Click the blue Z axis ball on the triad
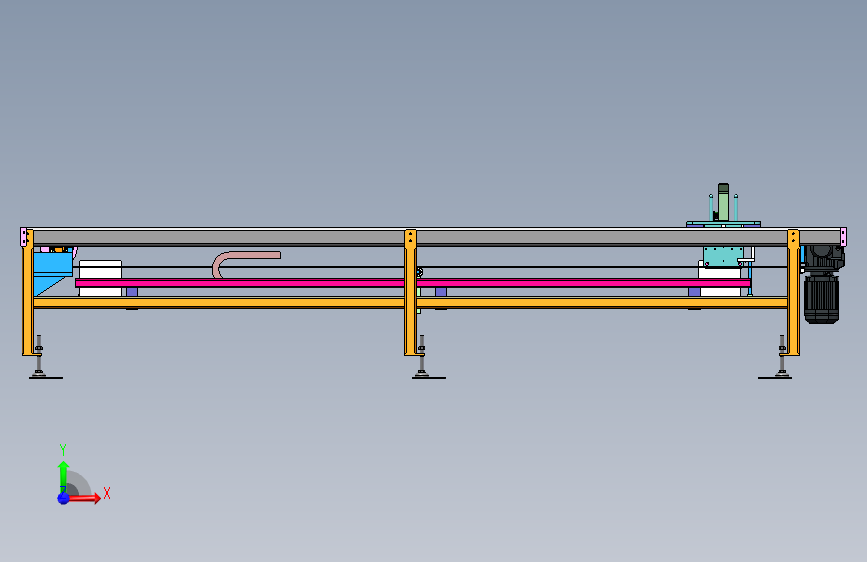The height and width of the screenshot is (562, 867). click(63, 498)
